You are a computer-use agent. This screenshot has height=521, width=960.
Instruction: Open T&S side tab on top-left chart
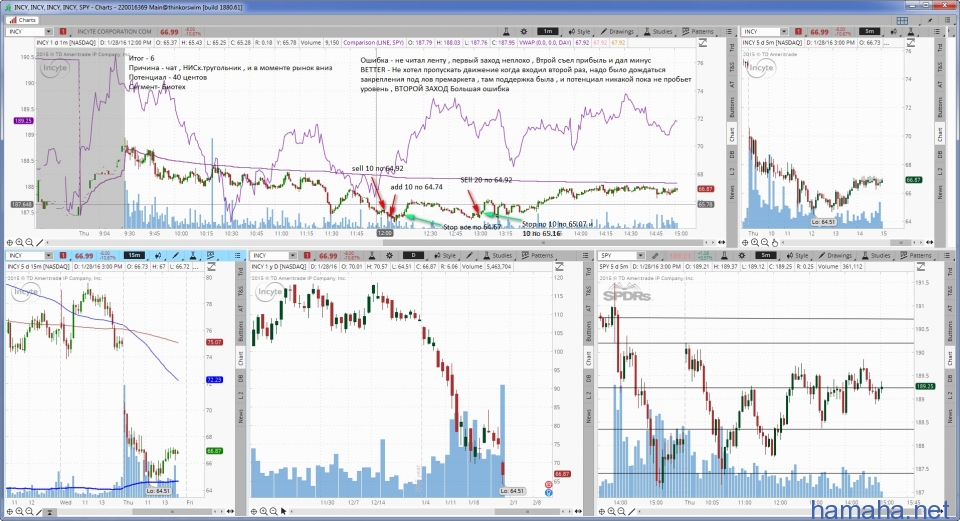(732, 66)
